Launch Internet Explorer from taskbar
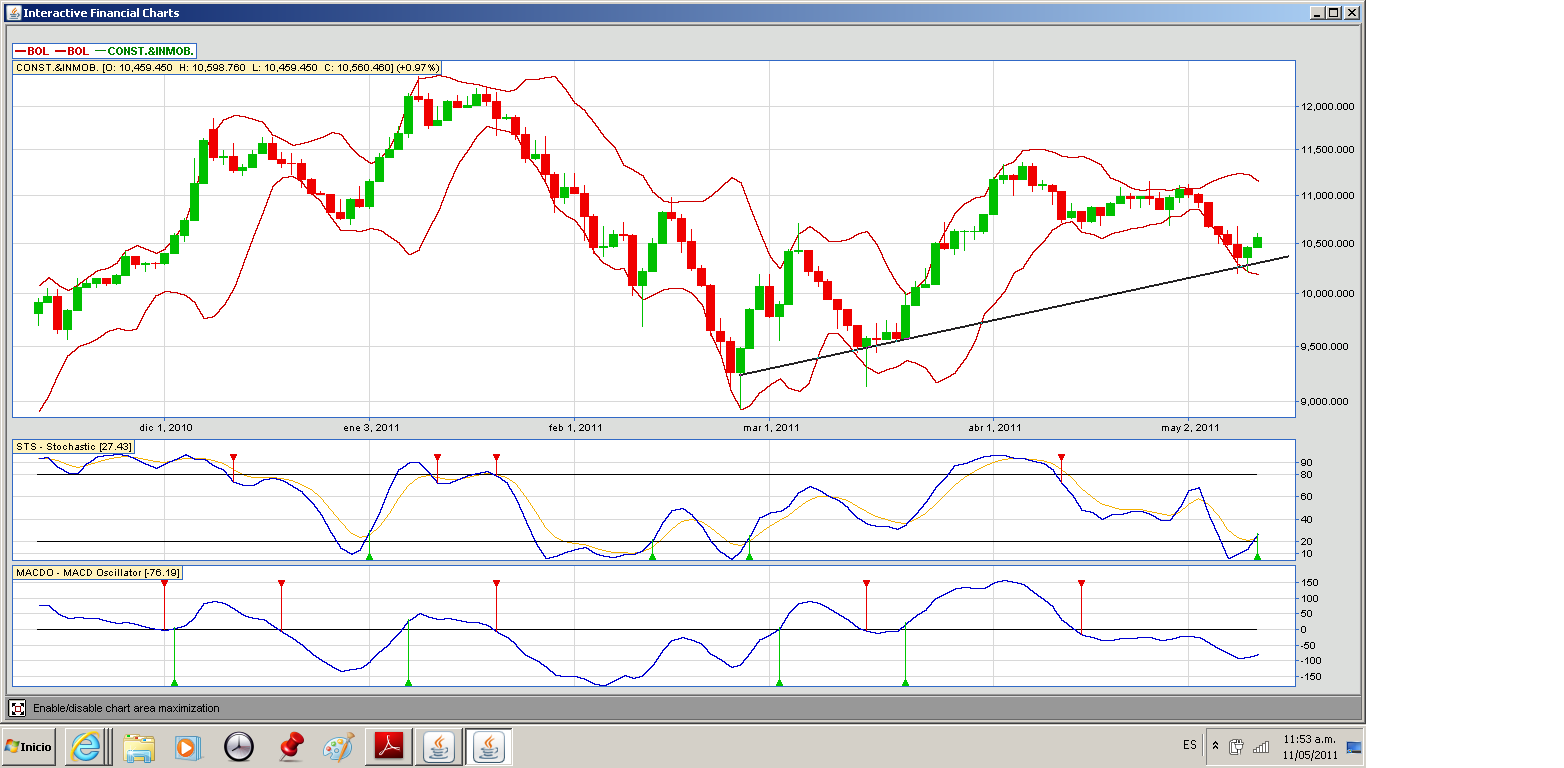The image size is (1564, 768). point(85,746)
